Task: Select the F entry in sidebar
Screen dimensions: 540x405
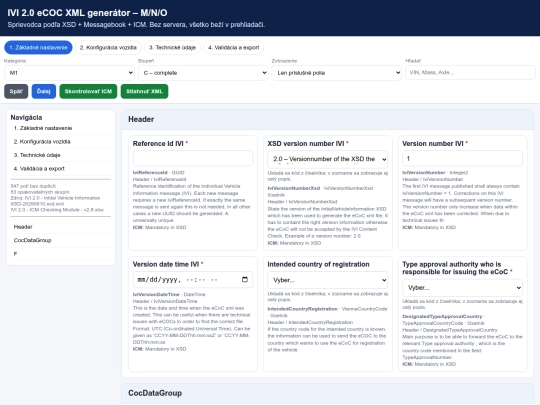Action: tap(61, 254)
